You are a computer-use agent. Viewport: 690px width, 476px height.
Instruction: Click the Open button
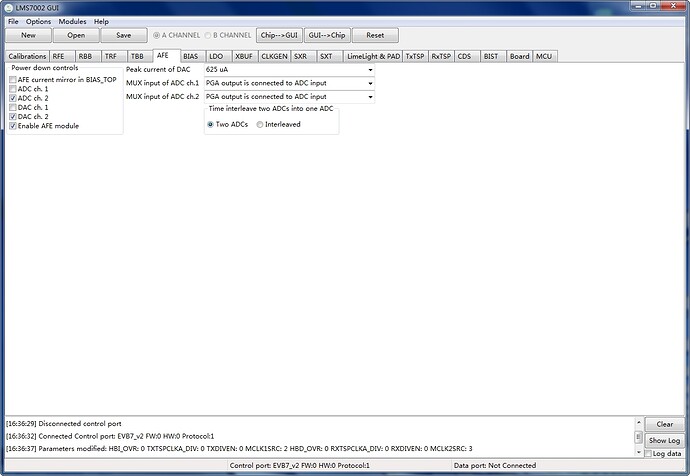(76, 35)
